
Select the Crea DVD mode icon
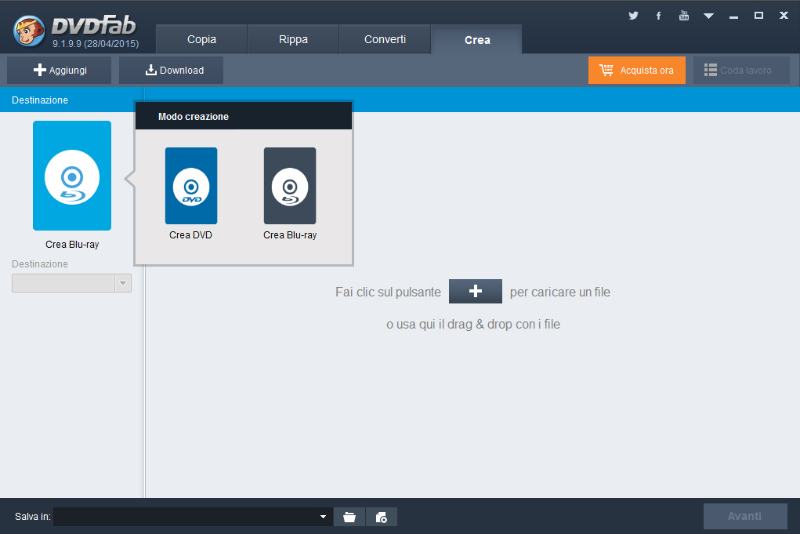click(x=190, y=186)
